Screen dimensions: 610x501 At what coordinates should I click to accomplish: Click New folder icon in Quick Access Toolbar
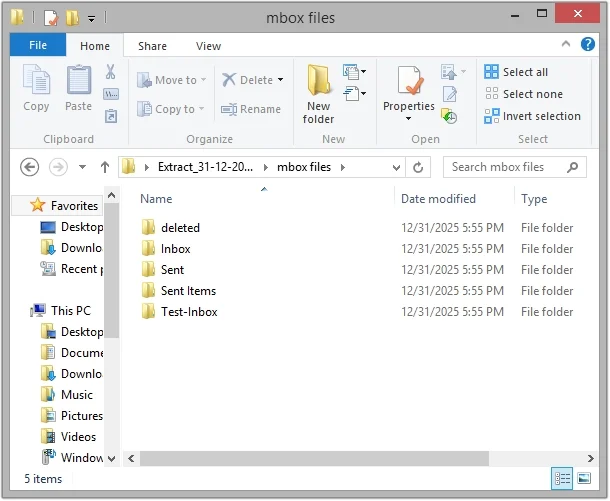[73, 18]
